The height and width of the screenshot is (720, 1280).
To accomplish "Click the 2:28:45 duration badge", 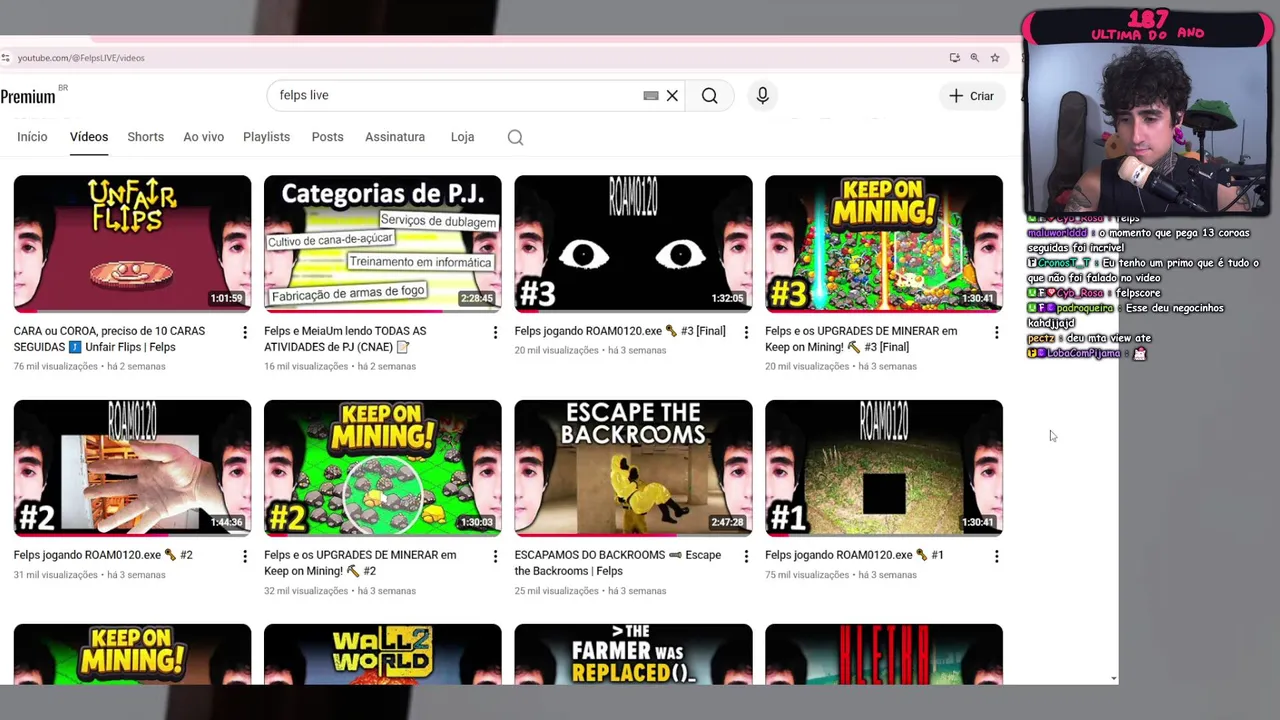I will click(477, 298).
